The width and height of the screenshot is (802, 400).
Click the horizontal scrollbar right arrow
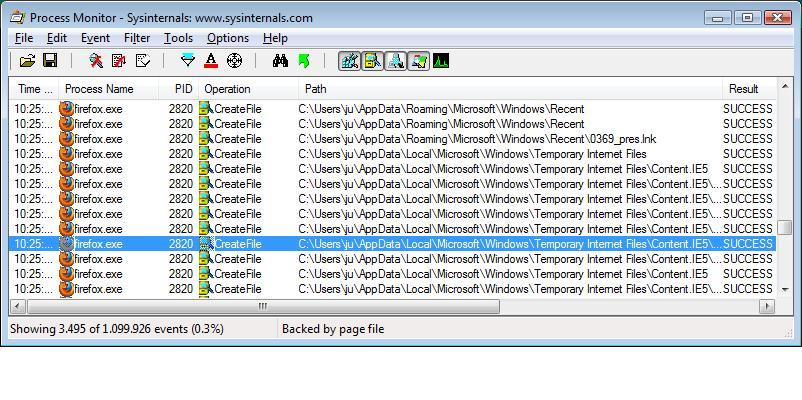point(767,306)
